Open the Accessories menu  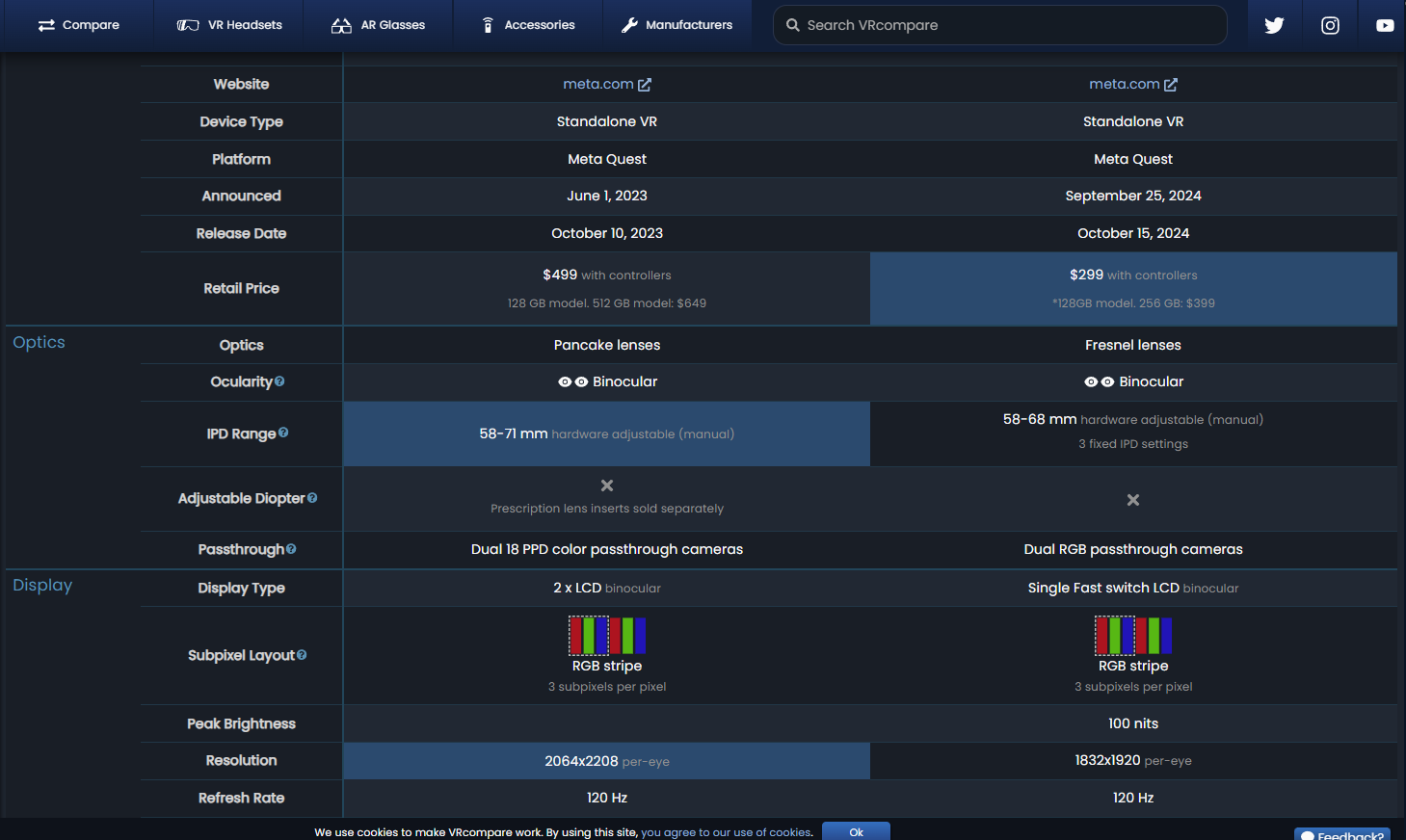[528, 25]
